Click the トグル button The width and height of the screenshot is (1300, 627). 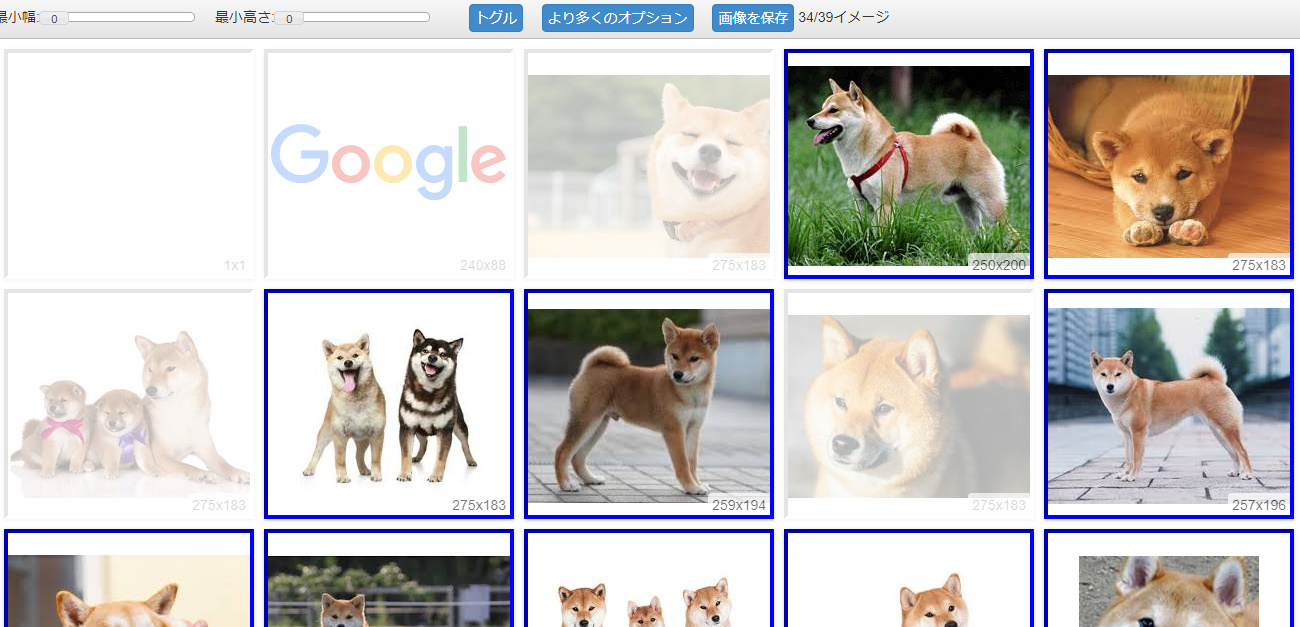[495, 18]
